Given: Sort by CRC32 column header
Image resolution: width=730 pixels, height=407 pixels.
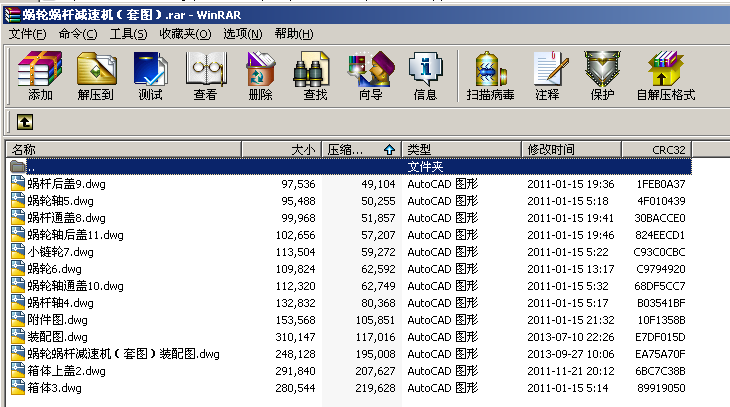Looking at the screenshot, I should pyautogui.click(x=657, y=149).
